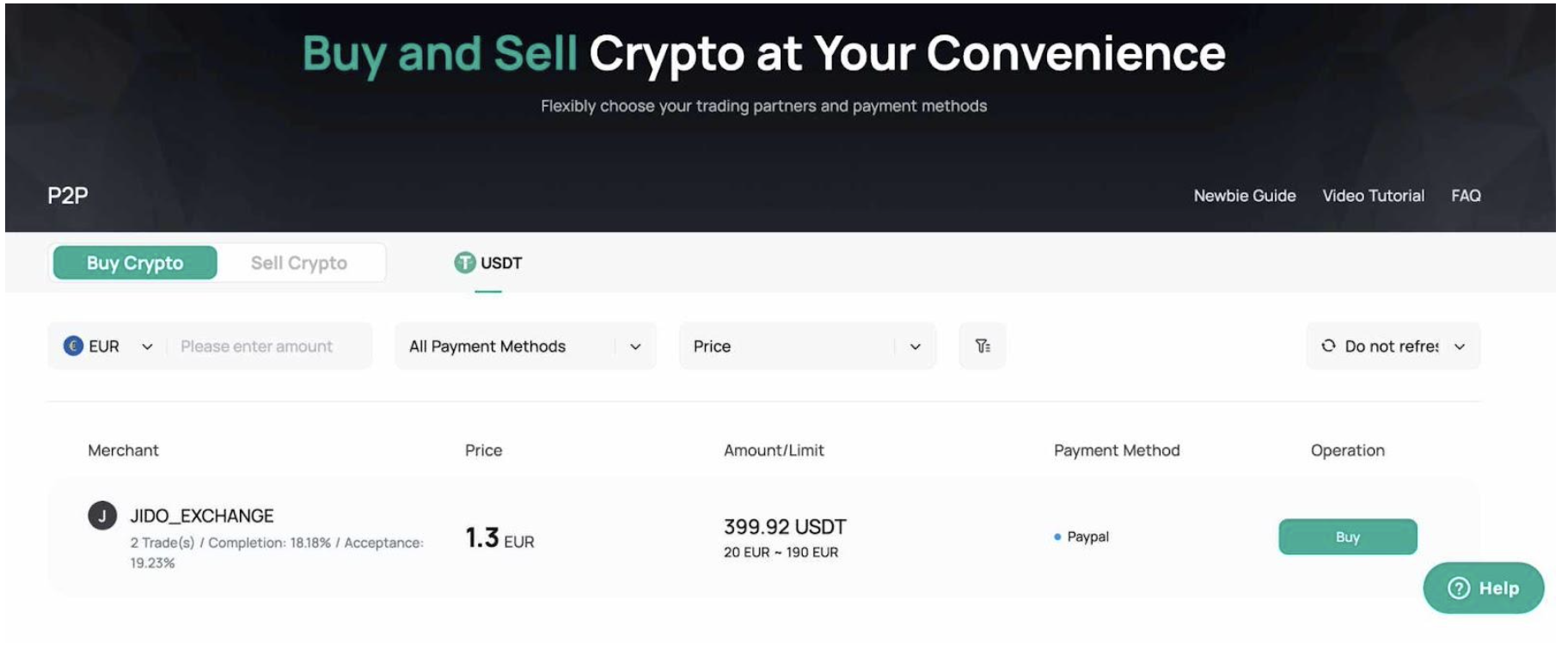Open the Video Tutorial link
1568x662 pixels.
1373,196
